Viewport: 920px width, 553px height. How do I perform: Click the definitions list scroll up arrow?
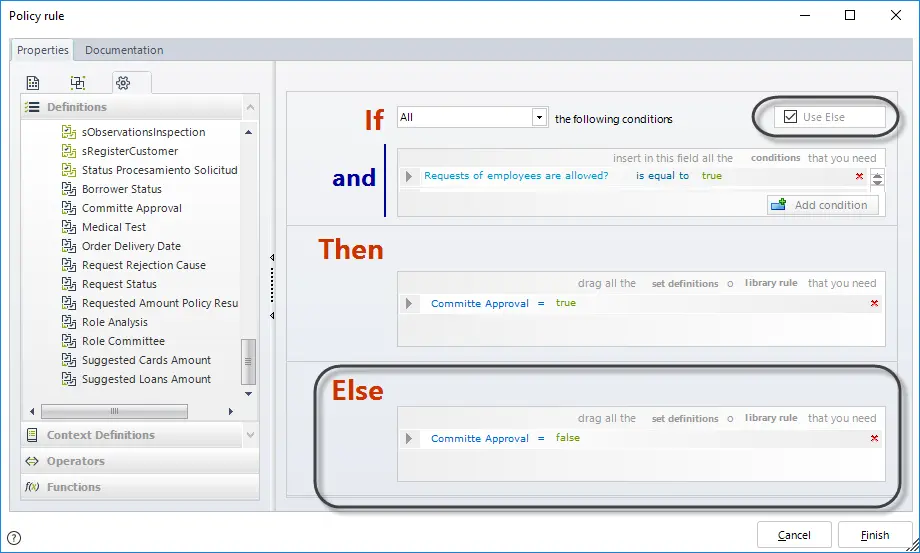tap(249, 132)
